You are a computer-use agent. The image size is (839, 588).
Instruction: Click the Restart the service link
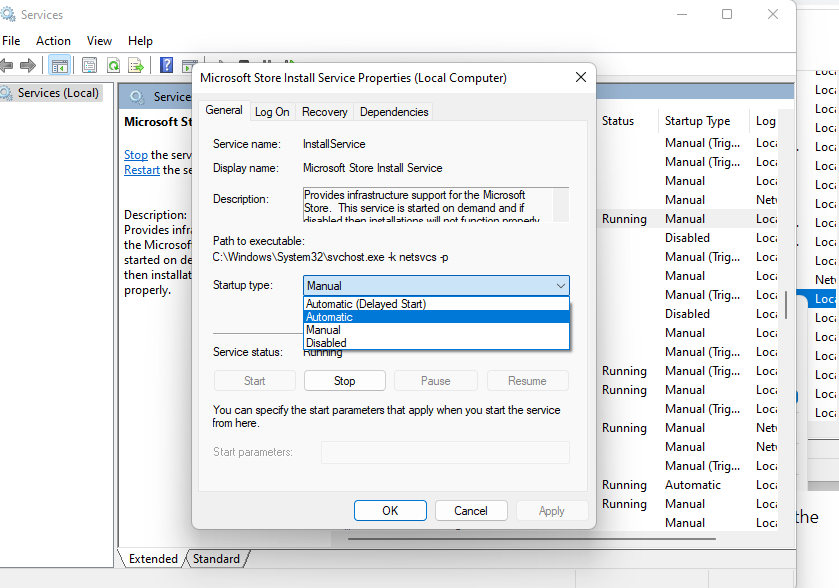coord(142,170)
